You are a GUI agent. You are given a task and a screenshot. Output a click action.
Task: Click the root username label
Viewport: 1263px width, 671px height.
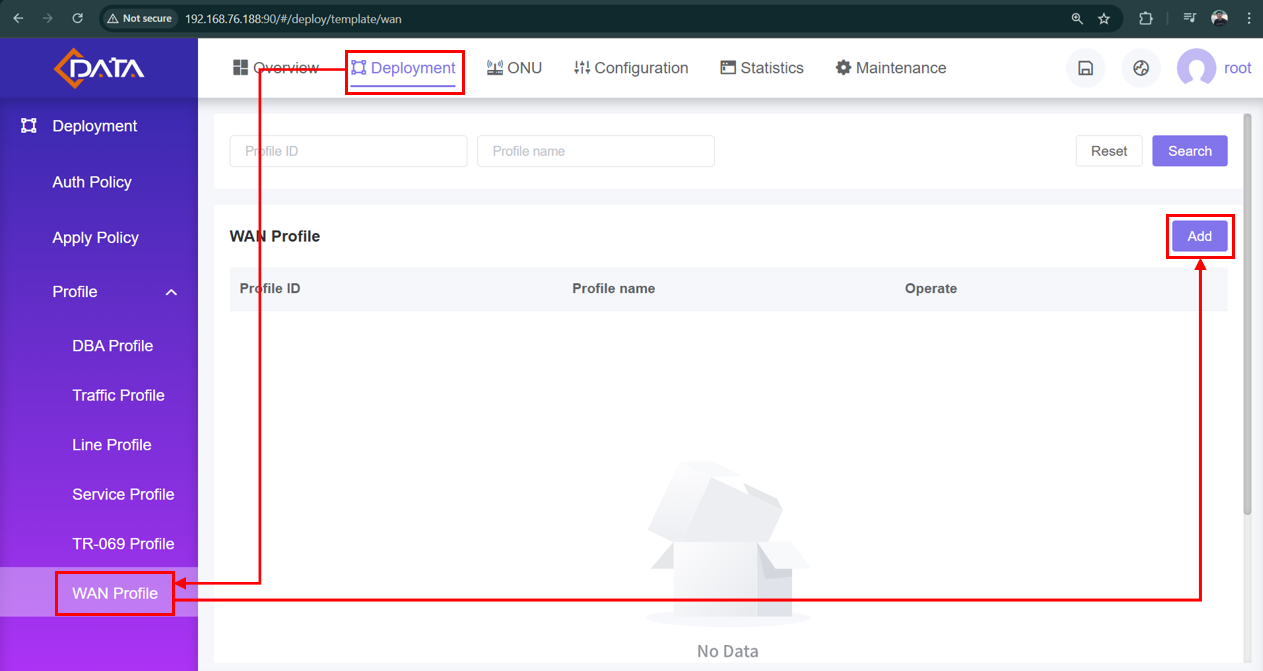pos(1238,69)
